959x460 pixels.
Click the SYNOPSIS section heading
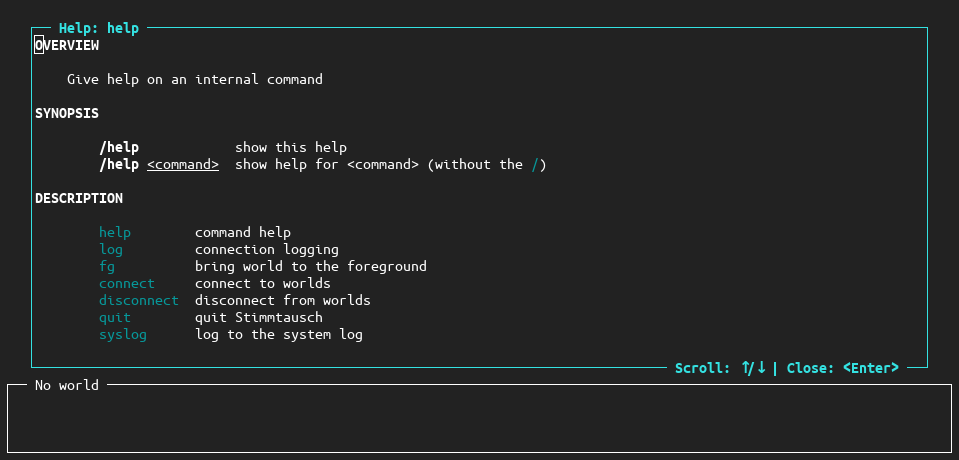[67, 113]
